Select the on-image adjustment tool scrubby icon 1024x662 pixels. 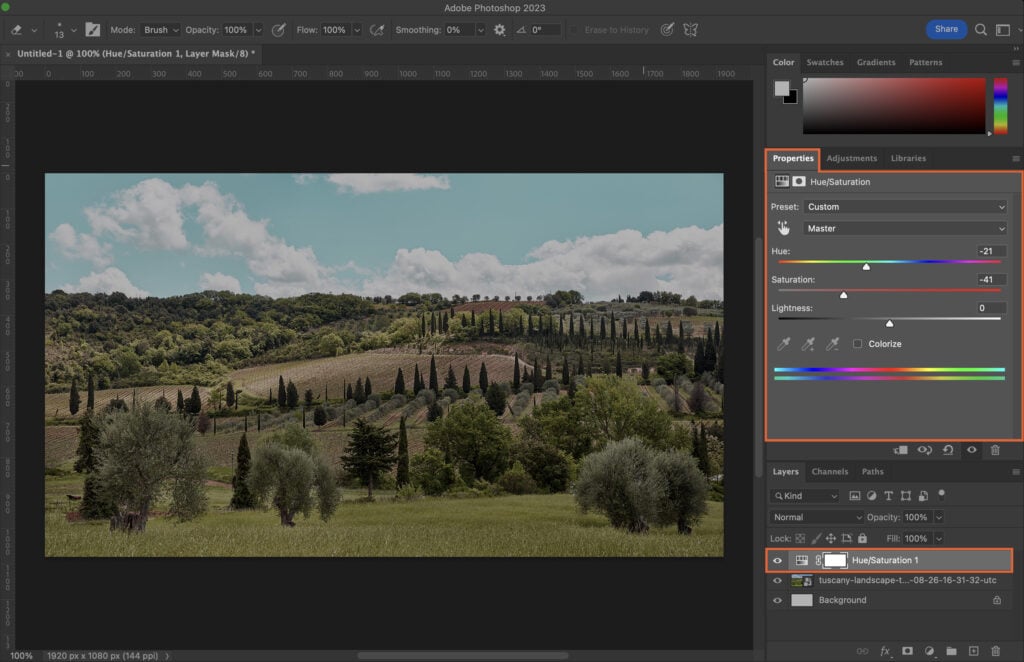(783, 228)
